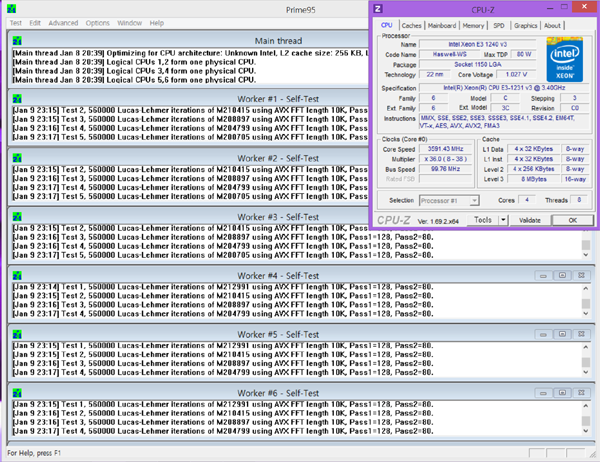
Task: Click the Worker #2 - Self-Test title bar
Action: coord(189,158)
